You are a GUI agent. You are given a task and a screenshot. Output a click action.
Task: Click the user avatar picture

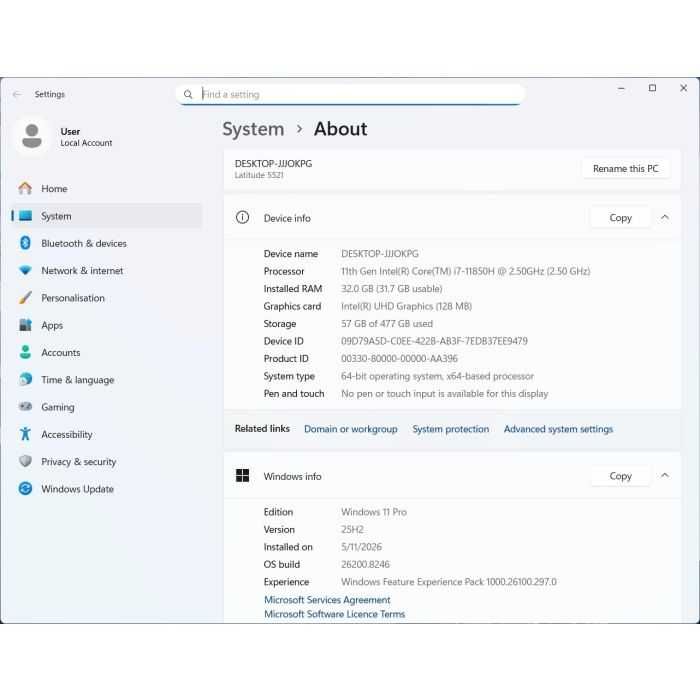[x=32, y=136]
